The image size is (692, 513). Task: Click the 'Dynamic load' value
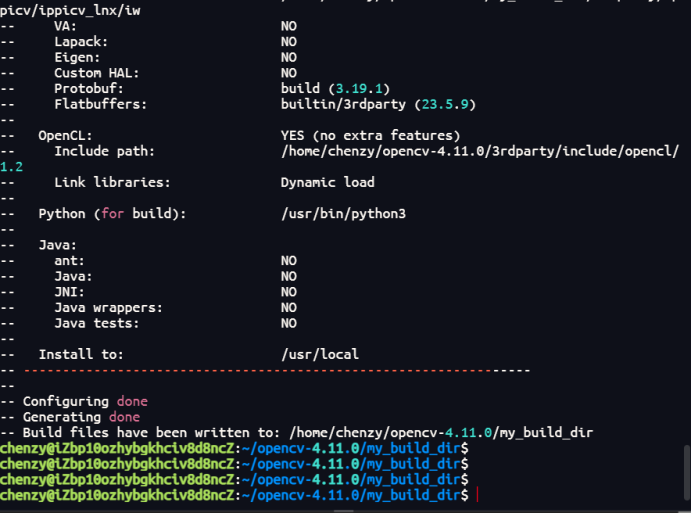coord(327,182)
